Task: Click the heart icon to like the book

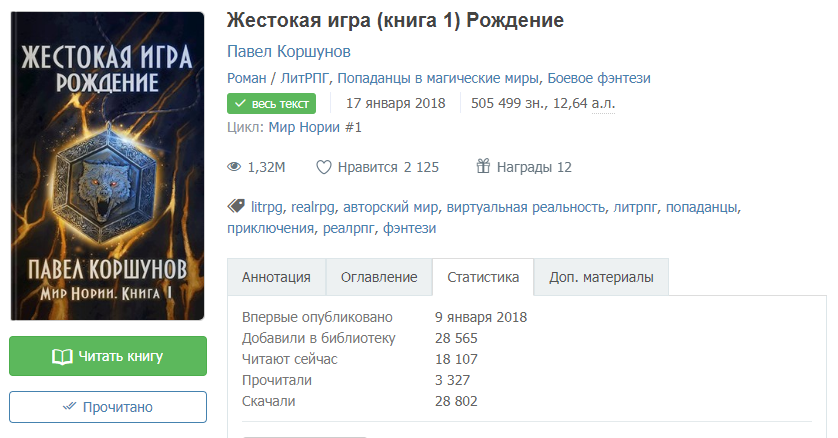Action: 323,167
